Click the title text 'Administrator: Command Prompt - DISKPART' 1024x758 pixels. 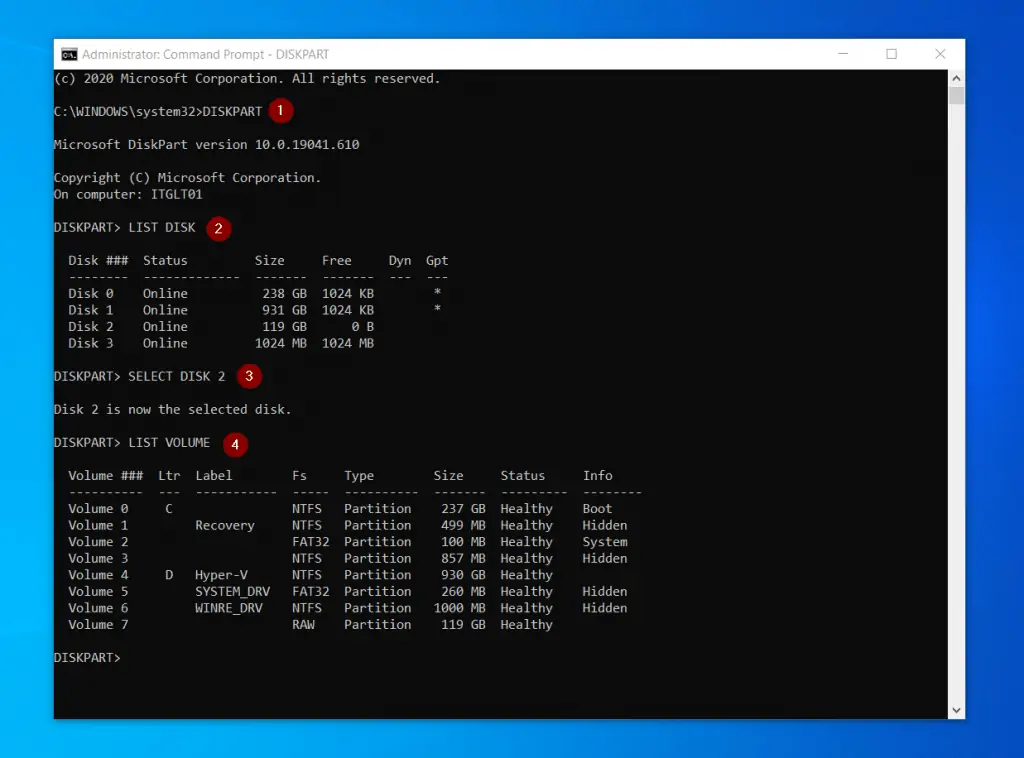(205, 54)
